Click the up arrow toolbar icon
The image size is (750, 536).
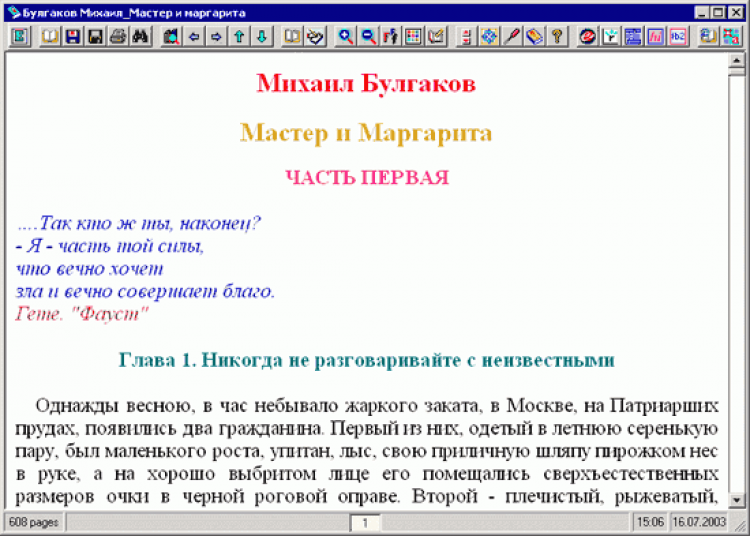click(239, 36)
